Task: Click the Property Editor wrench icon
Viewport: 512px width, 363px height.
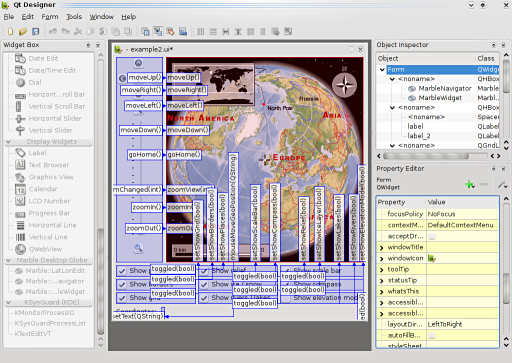Action: 502,184
